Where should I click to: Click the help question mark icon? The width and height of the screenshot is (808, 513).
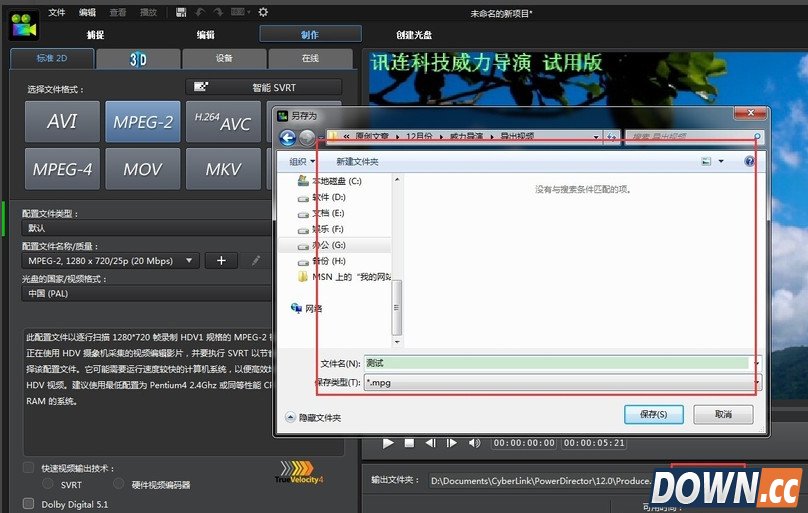749,162
